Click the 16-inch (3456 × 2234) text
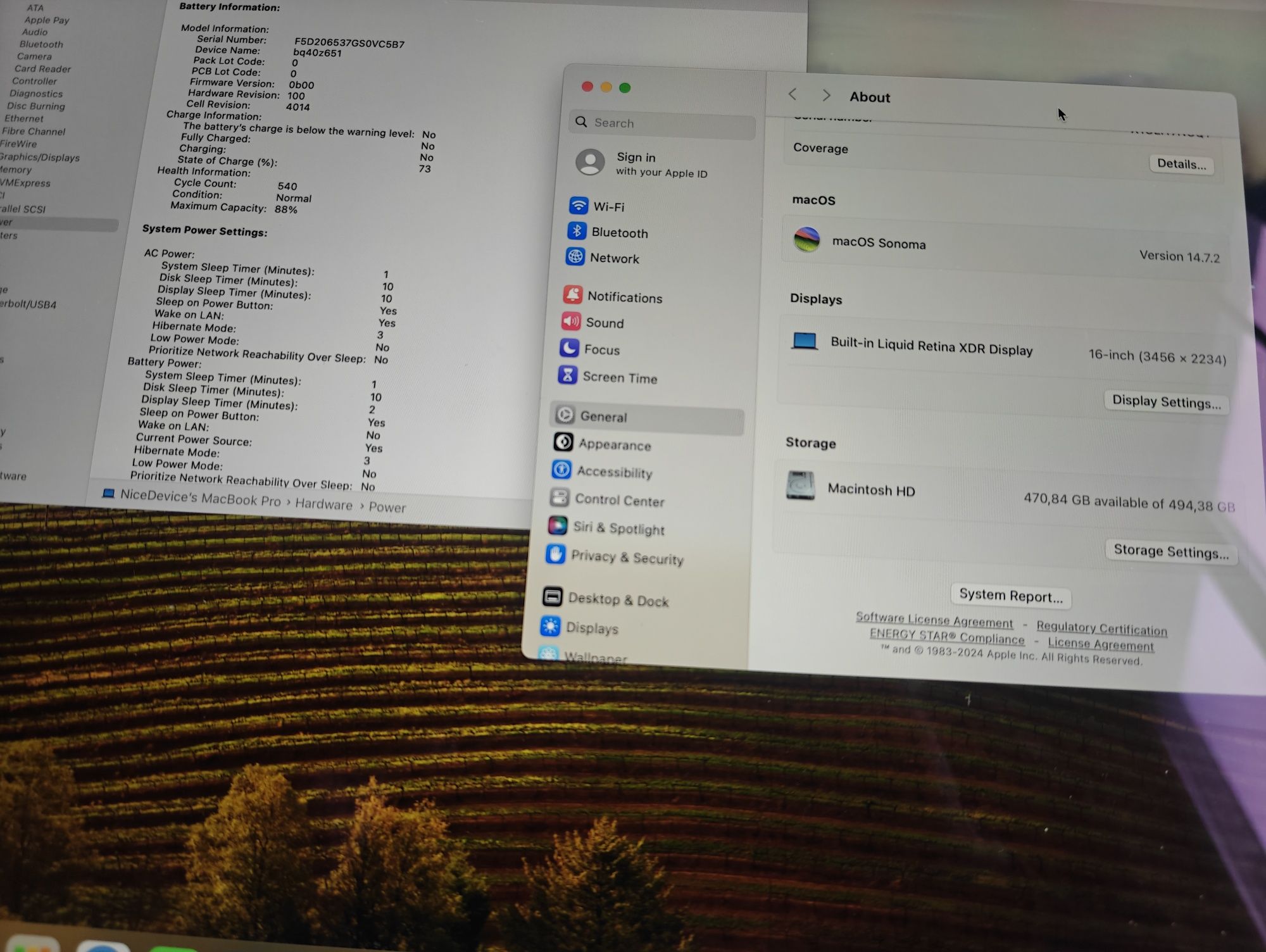Viewport: 1266px width, 952px height. (x=1157, y=357)
